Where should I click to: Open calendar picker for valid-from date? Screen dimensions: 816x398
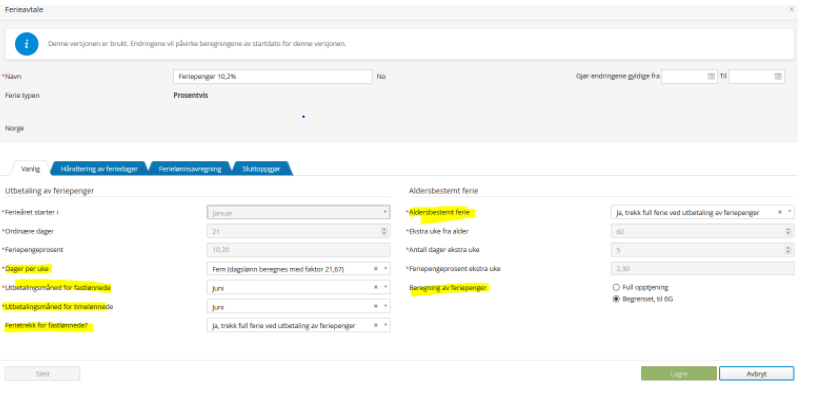[x=711, y=76]
